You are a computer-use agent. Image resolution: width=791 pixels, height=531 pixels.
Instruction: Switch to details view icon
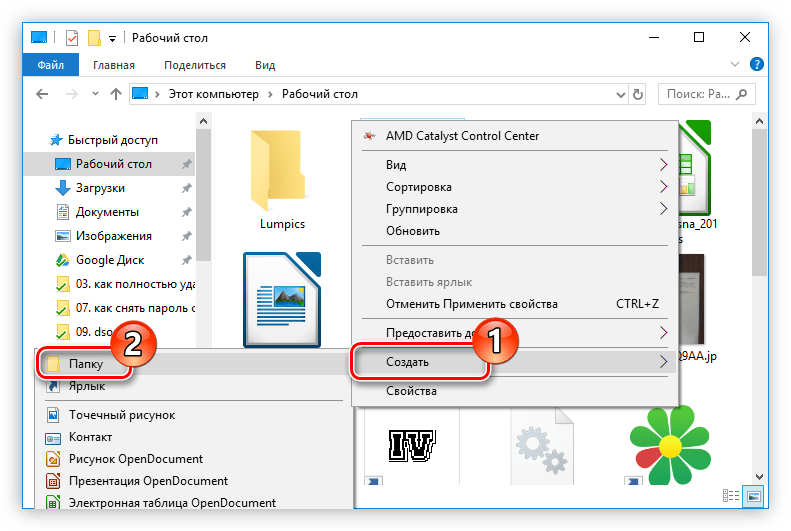[x=730, y=496]
